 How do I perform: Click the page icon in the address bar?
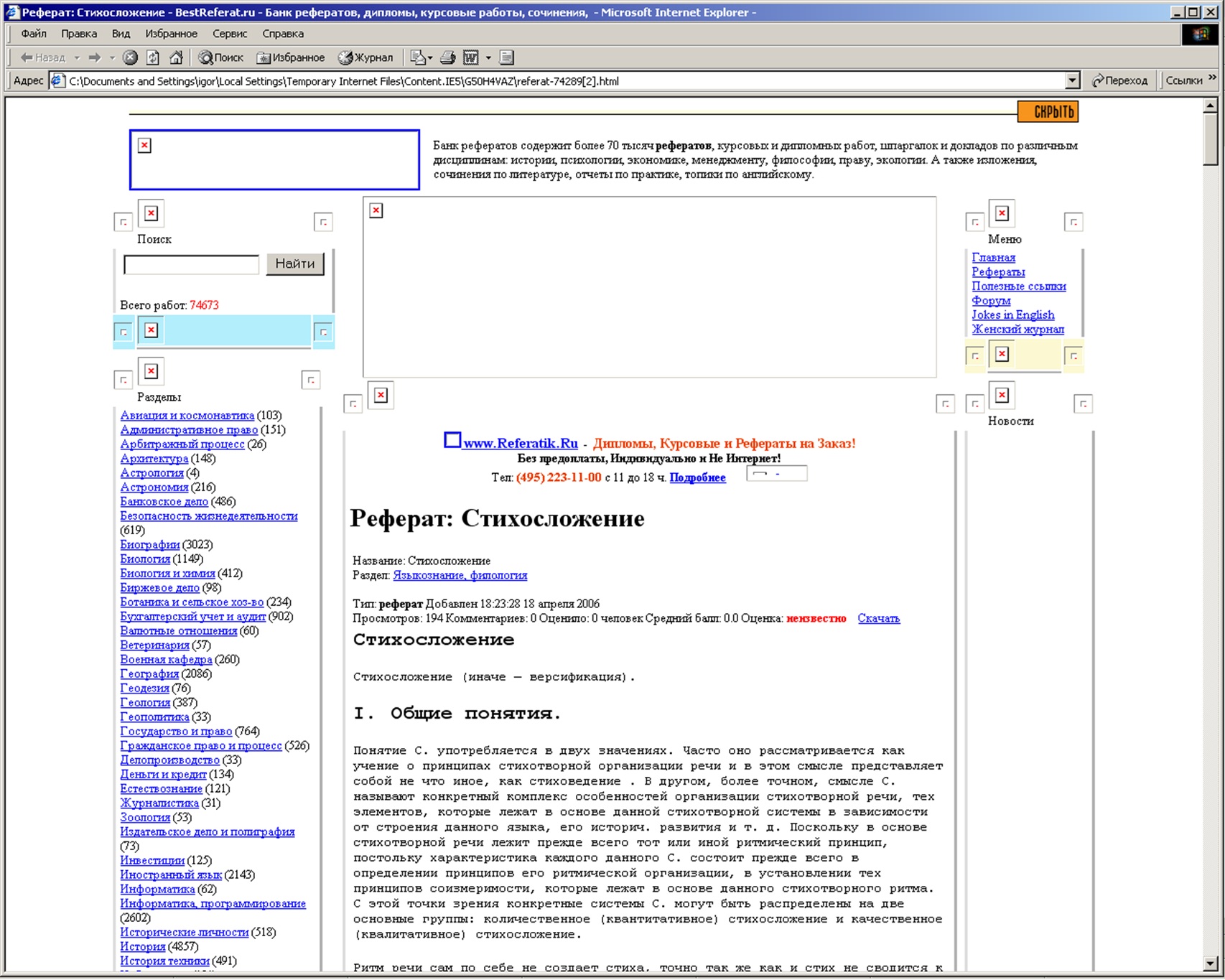[58, 80]
